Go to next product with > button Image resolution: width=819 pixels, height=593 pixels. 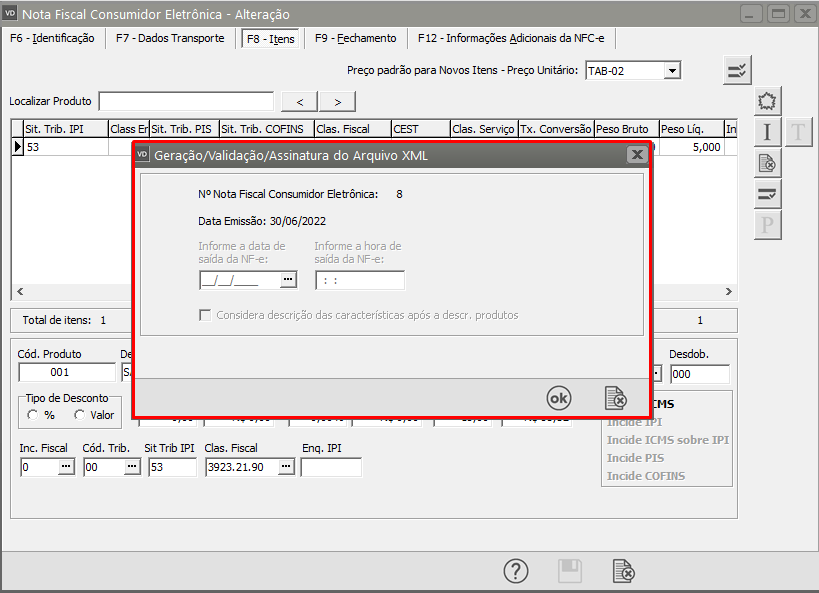(x=337, y=102)
